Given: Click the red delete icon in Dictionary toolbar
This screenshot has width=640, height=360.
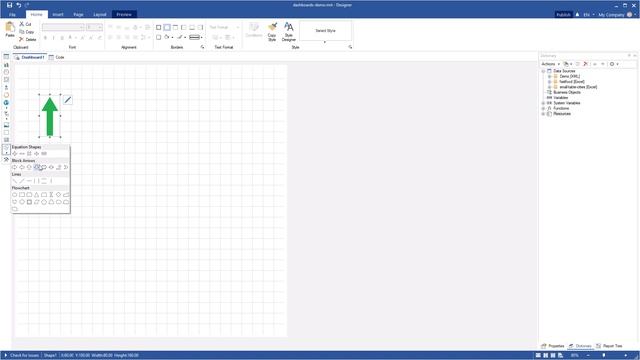Looking at the screenshot, I should tap(585, 64).
